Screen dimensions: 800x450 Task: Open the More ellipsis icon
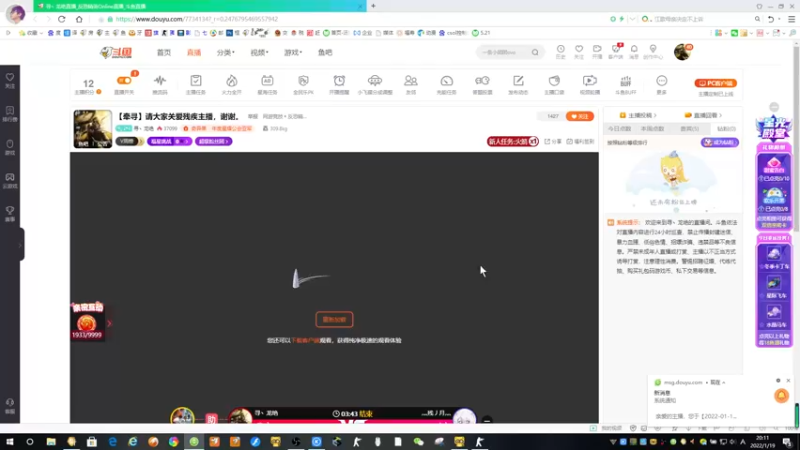click(x=662, y=81)
